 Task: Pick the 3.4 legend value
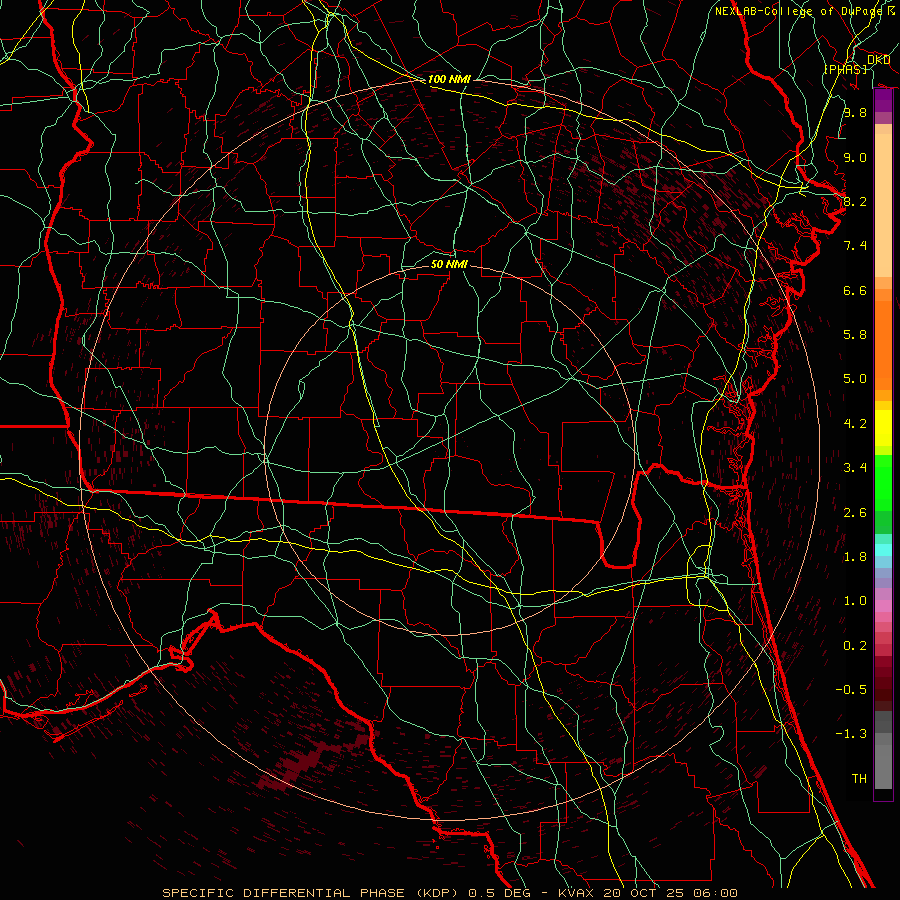click(x=855, y=468)
